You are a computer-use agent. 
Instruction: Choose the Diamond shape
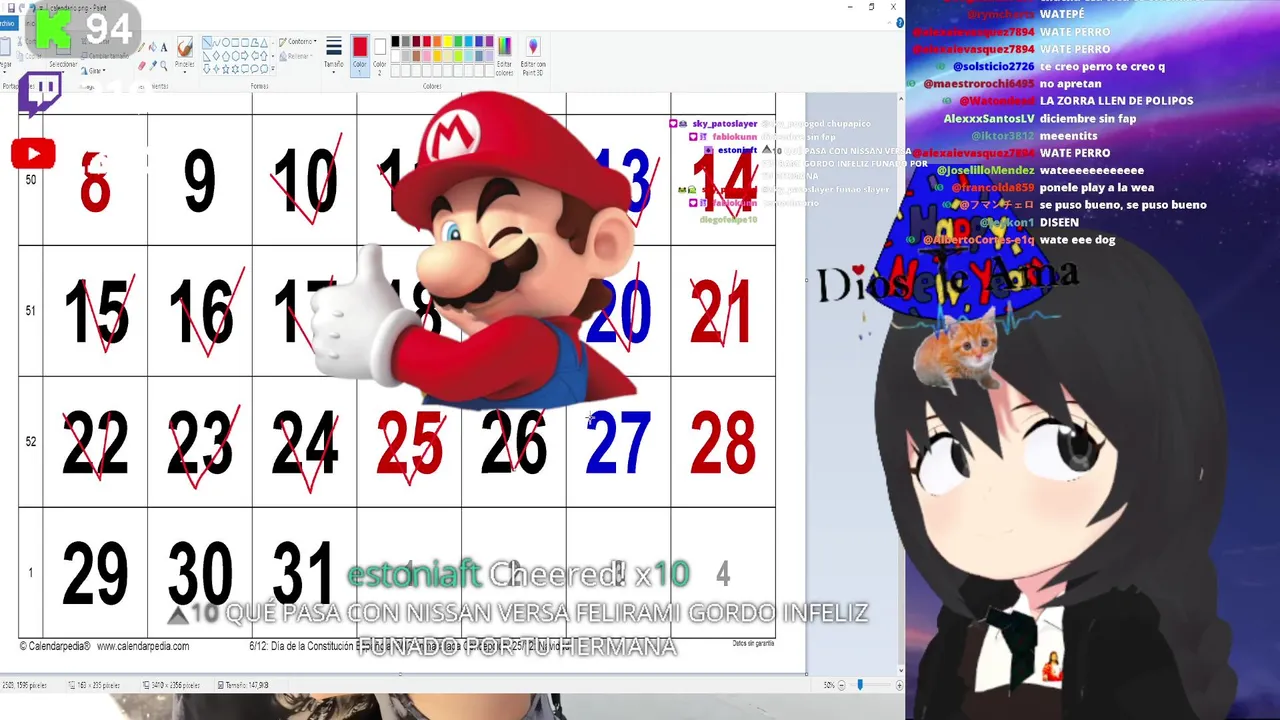pyautogui.click(x=216, y=56)
